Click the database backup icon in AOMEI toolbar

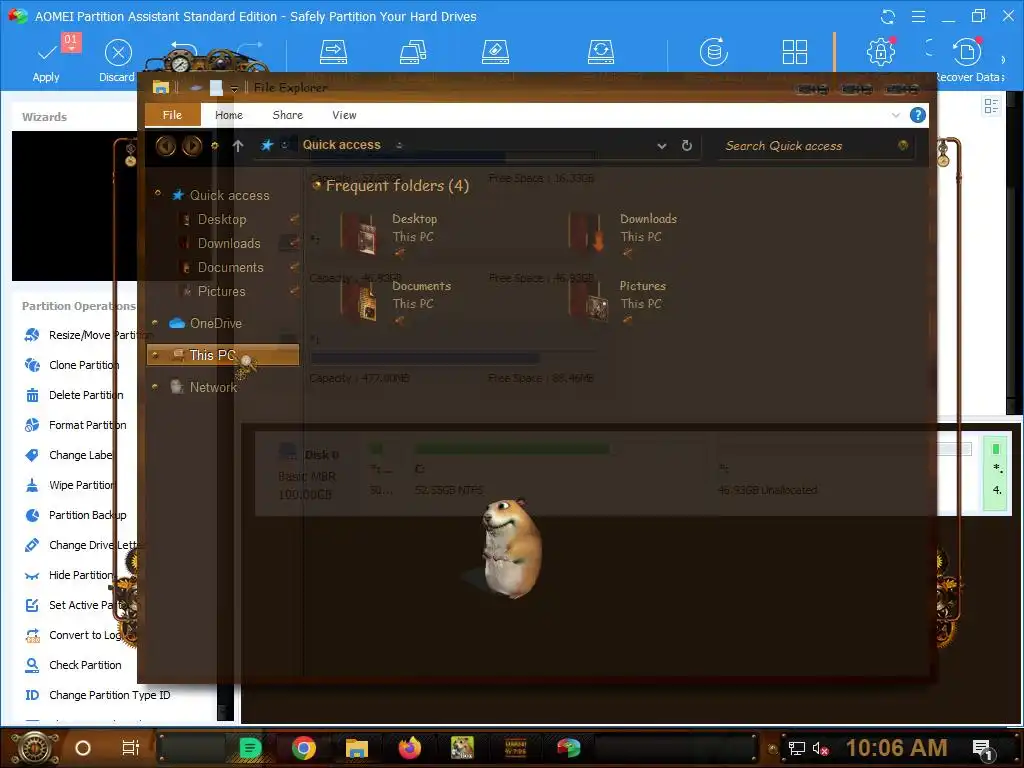(714, 52)
